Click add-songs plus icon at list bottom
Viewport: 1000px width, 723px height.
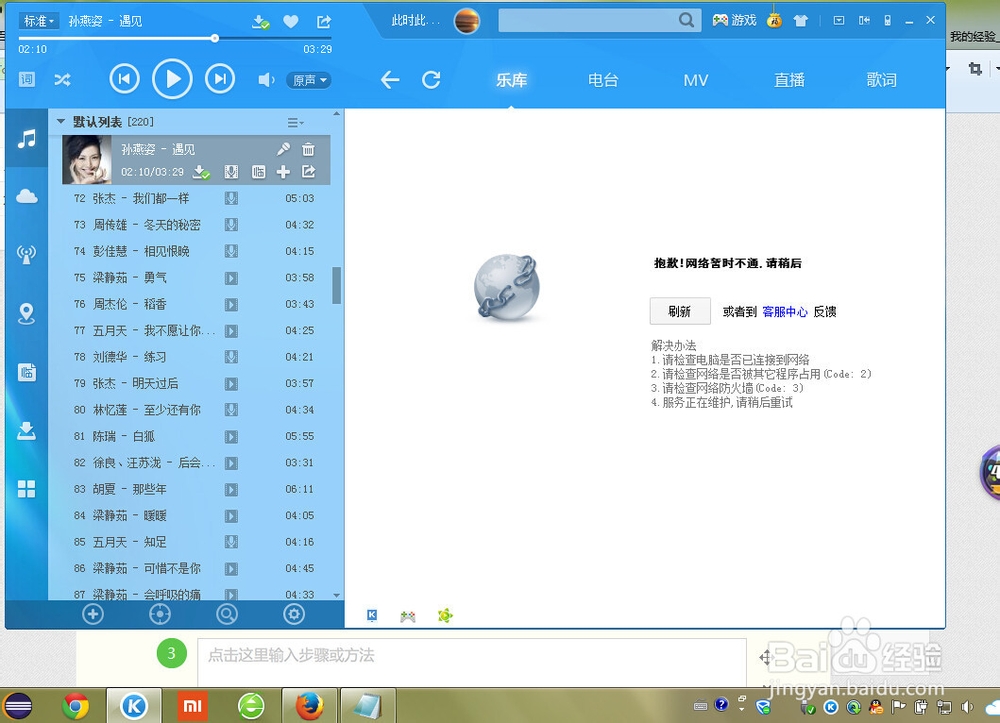(93, 615)
